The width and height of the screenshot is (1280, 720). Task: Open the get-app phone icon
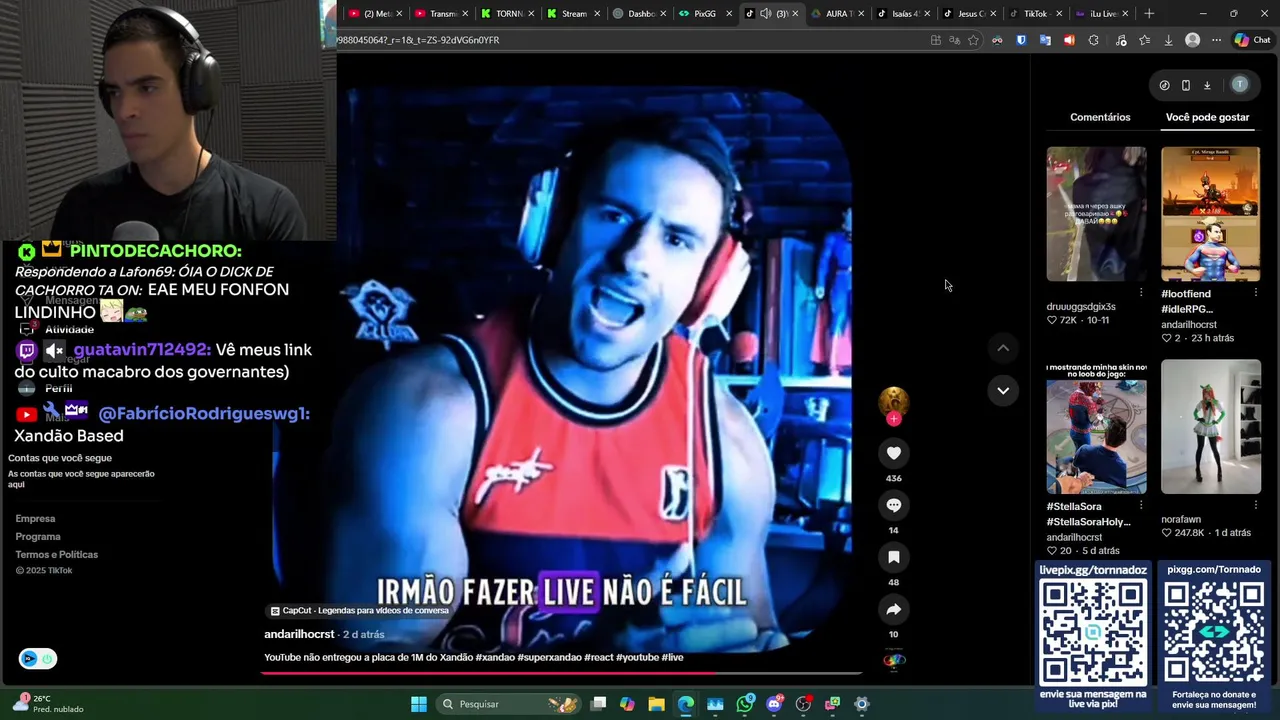tap(1186, 85)
